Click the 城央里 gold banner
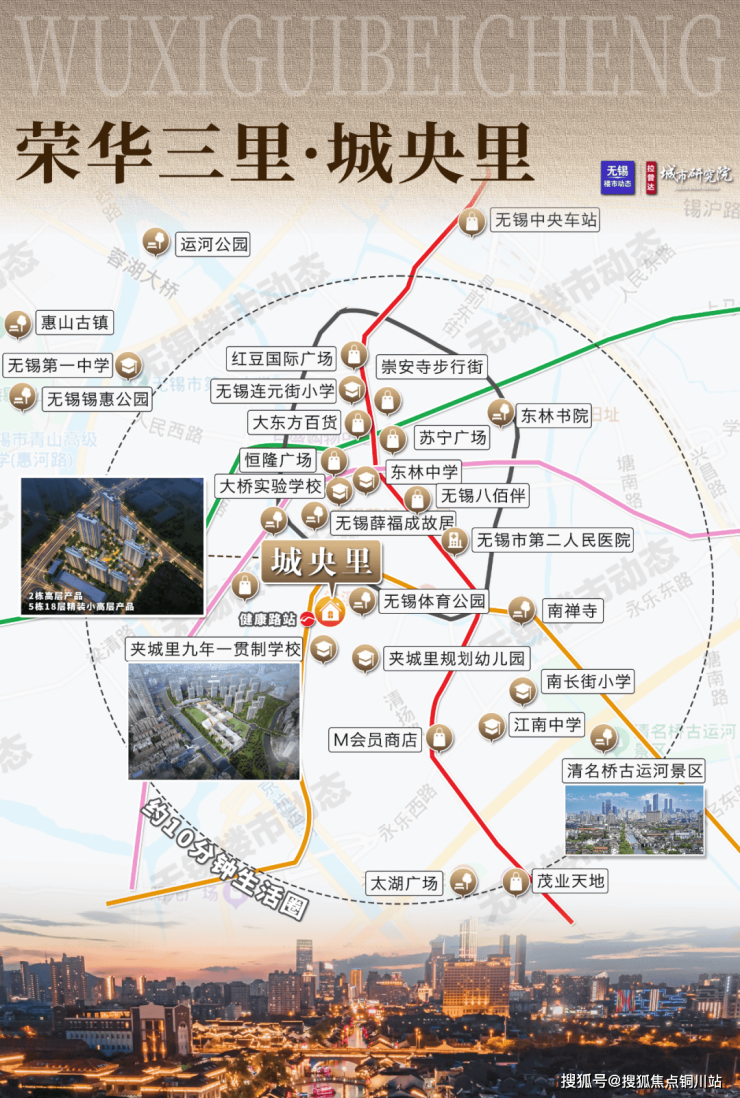The height and width of the screenshot is (1098, 740). [x=322, y=562]
